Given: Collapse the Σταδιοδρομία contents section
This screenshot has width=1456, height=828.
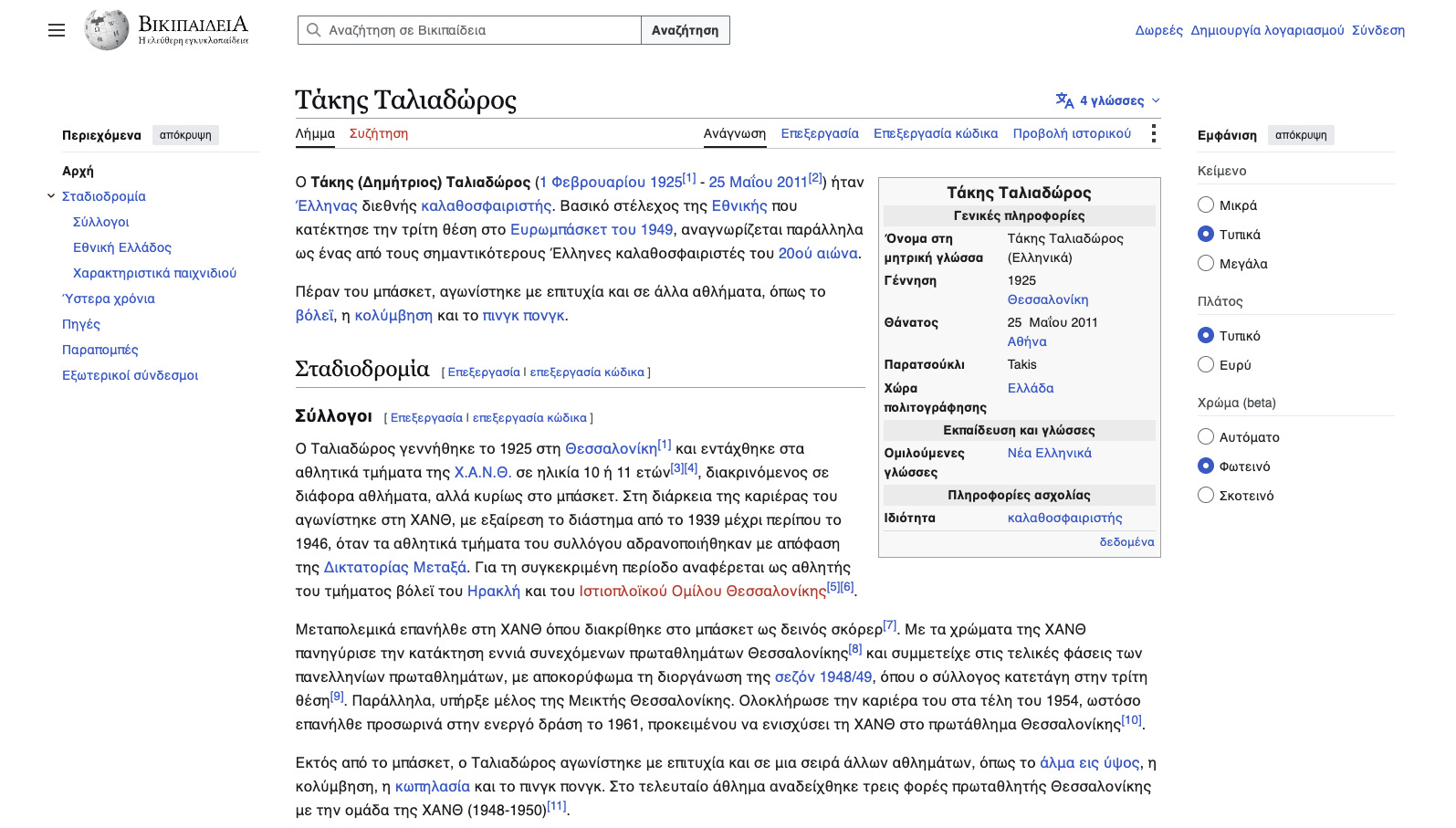Looking at the screenshot, I should (51, 195).
